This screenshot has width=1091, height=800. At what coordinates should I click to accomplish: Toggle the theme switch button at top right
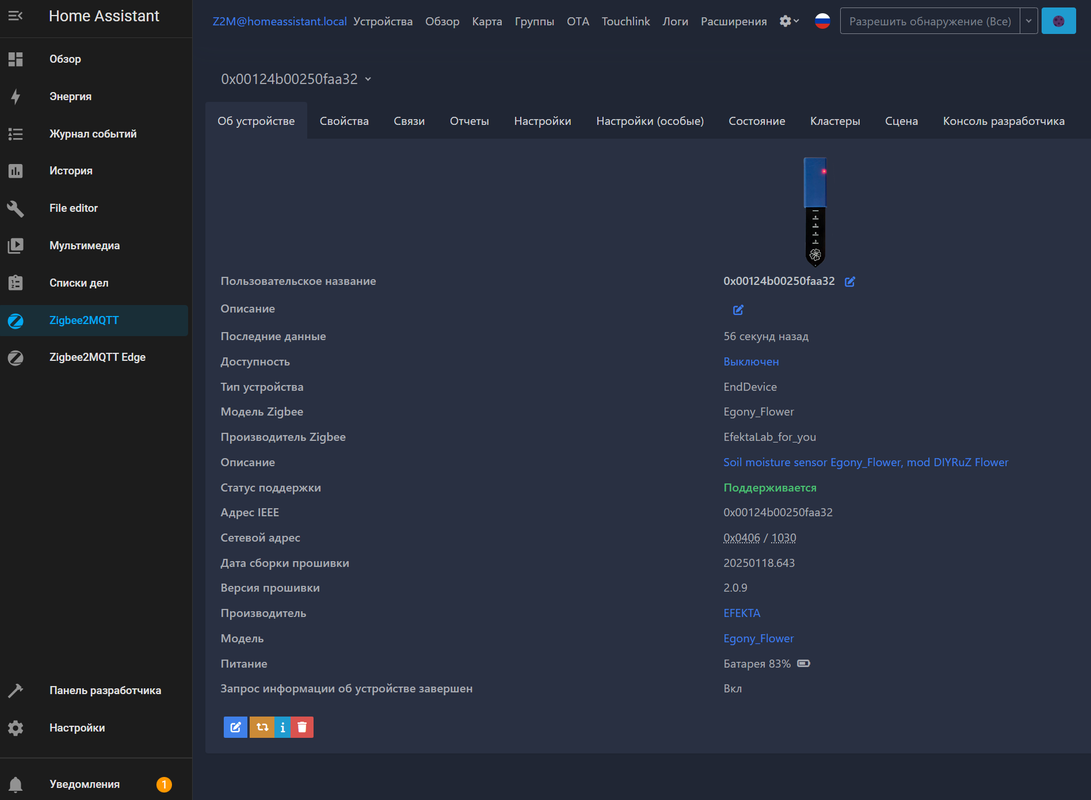tap(1058, 21)
